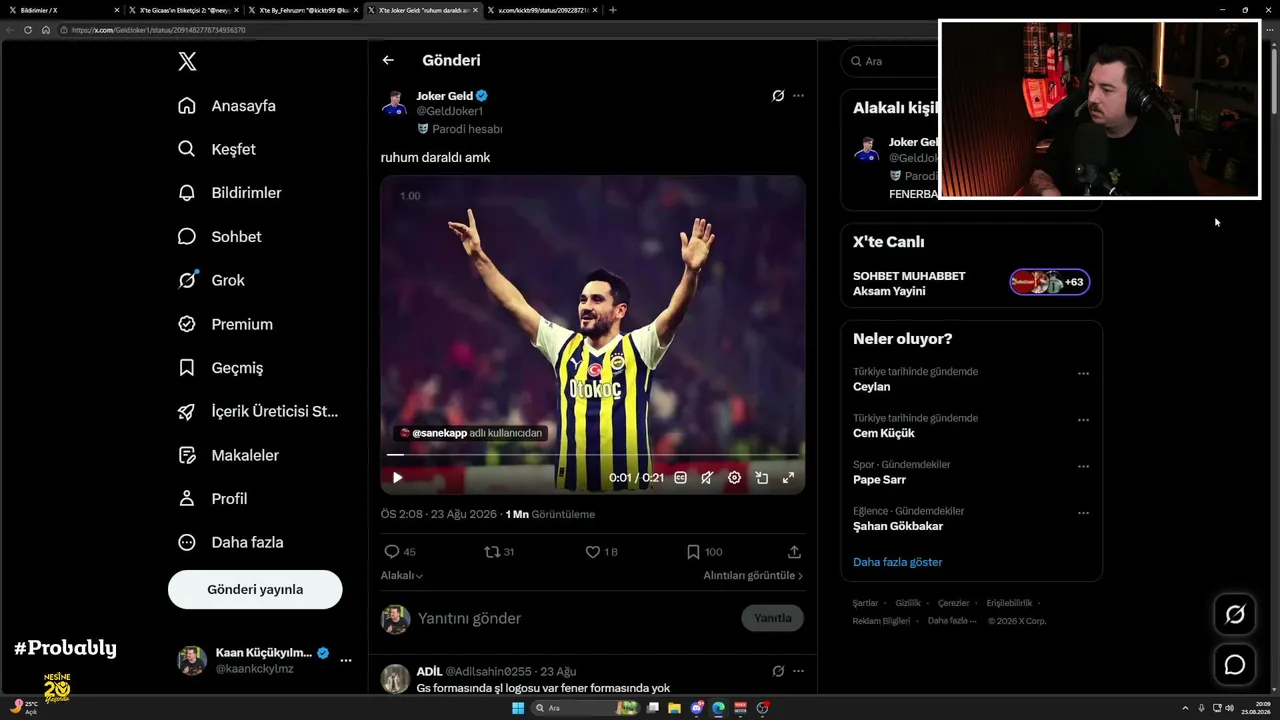1280x720 pixels.
Task: Open the Şartlar footer link
Action: 865,603
